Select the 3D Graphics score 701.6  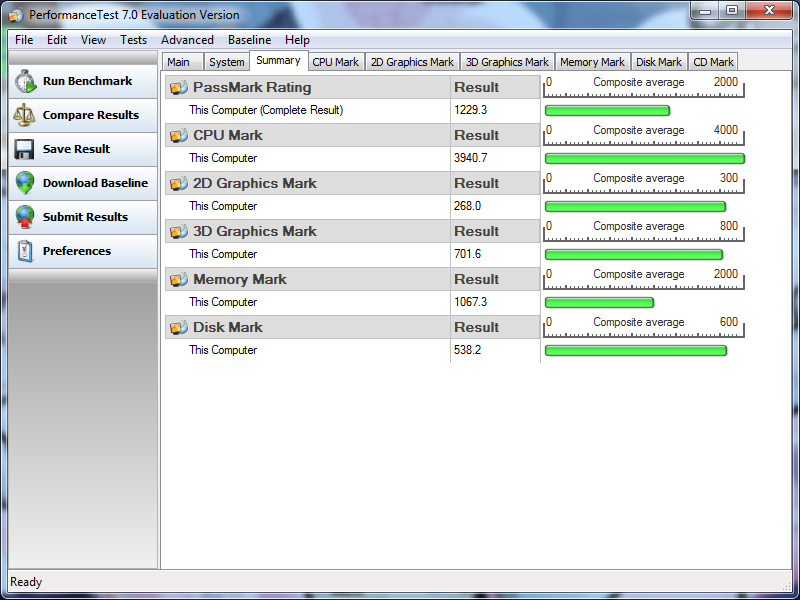point(467,254)
